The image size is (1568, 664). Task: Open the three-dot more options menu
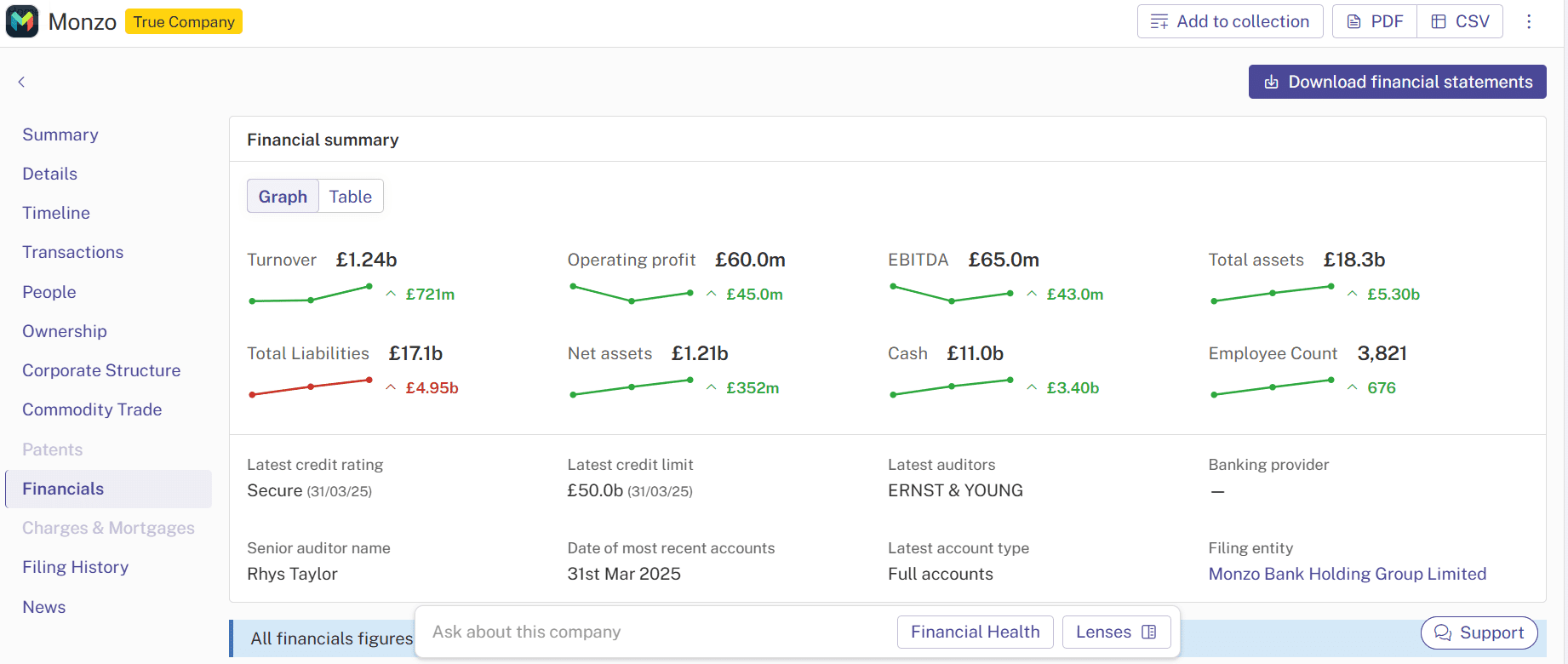click(x=1529, y=21)
